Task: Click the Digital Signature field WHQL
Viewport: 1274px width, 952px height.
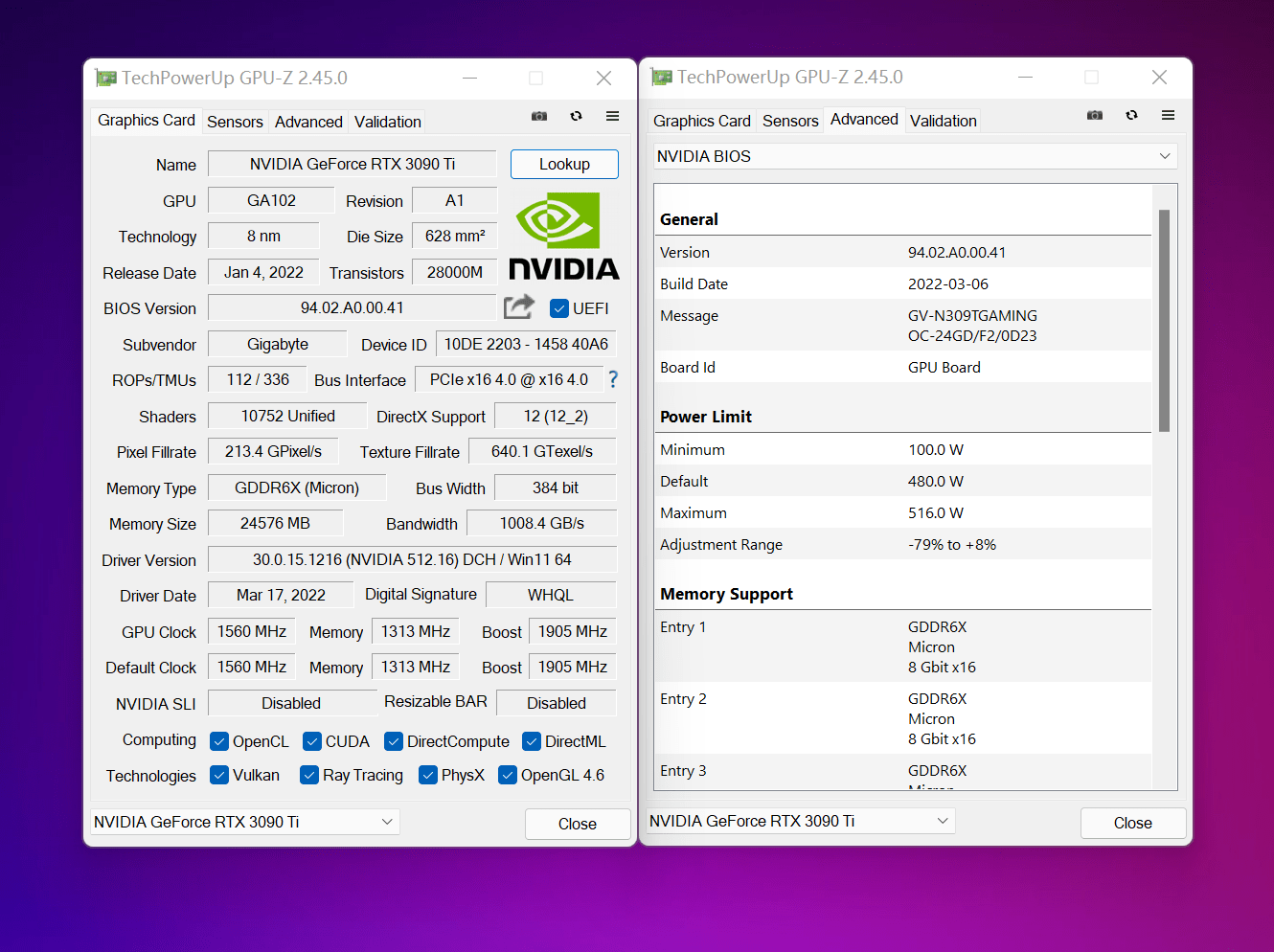Action: (551, 595)
